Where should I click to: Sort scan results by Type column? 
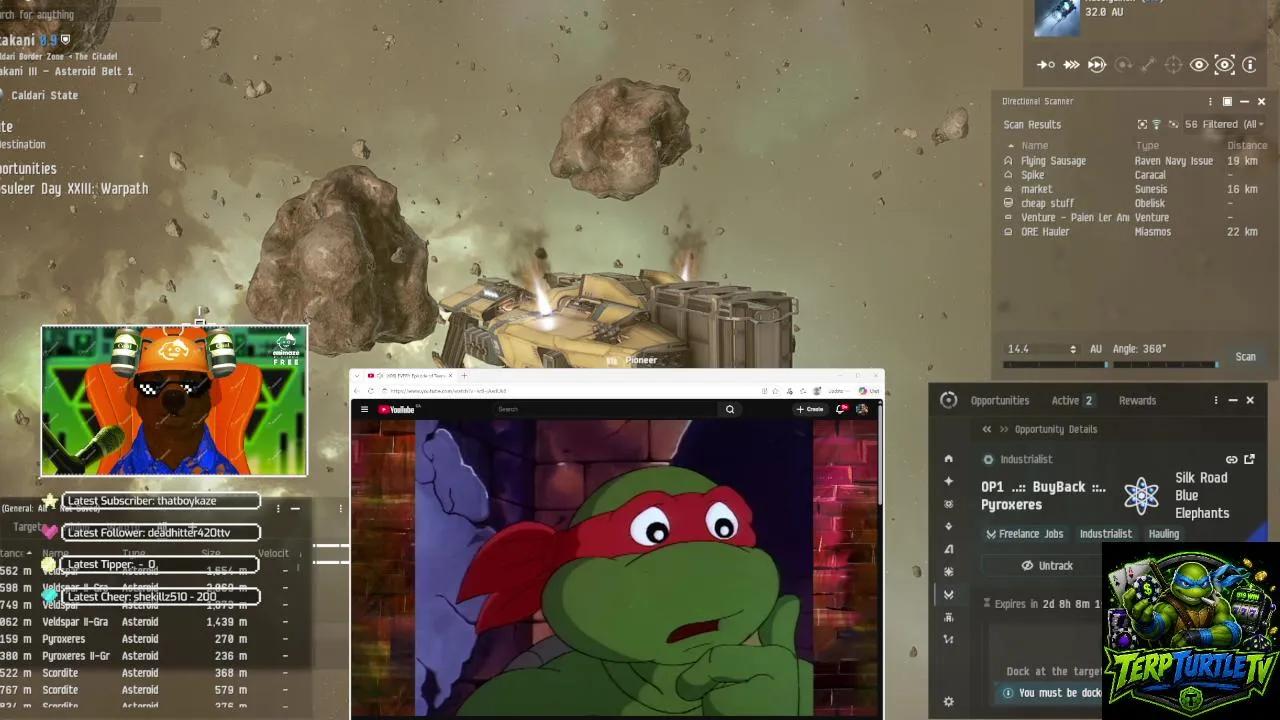click(1147, 145)
